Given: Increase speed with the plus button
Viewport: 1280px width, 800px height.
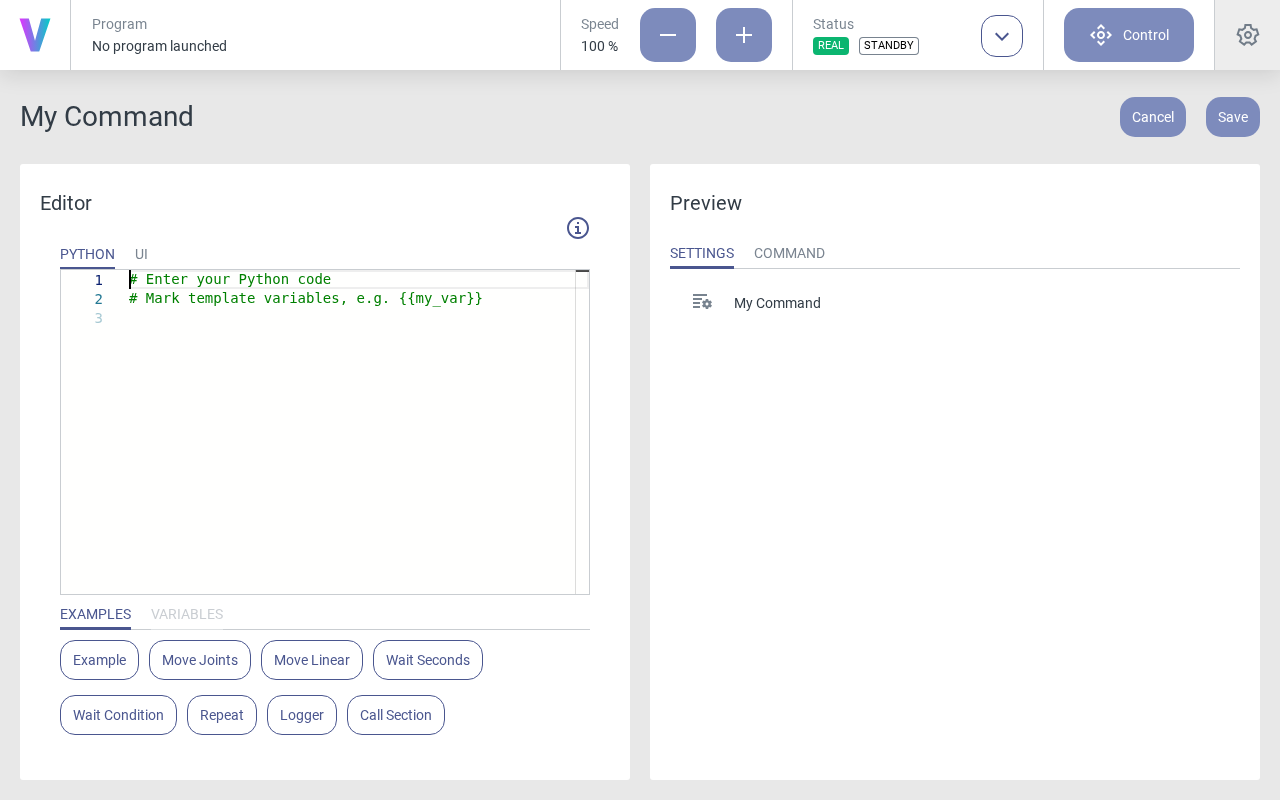Looking at the screenshot, I should [x=744, y=35].
